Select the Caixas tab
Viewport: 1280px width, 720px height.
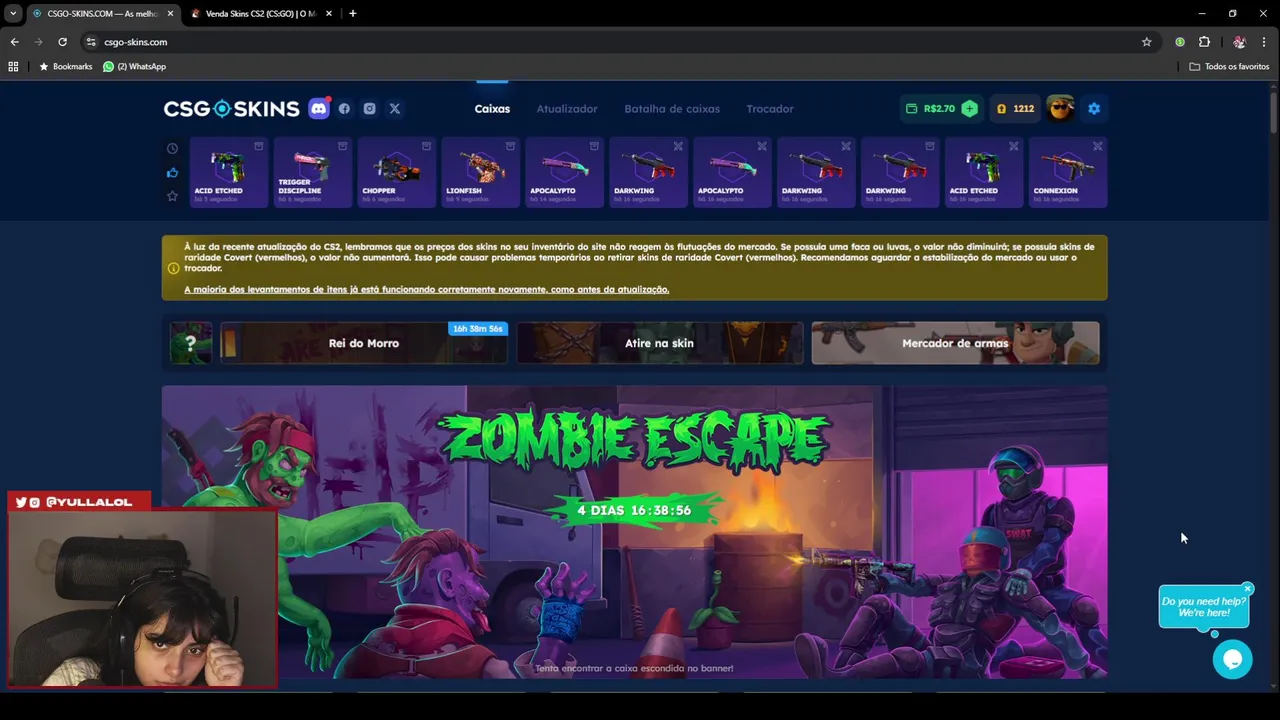pyautogui.click(x=492, y=108)
